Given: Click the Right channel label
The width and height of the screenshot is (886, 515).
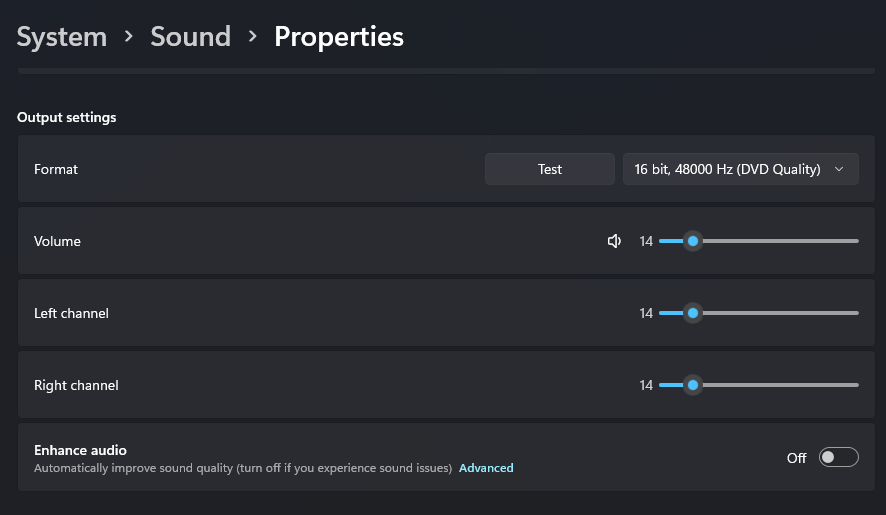Looking at the screenshot, I should (76, 386).
